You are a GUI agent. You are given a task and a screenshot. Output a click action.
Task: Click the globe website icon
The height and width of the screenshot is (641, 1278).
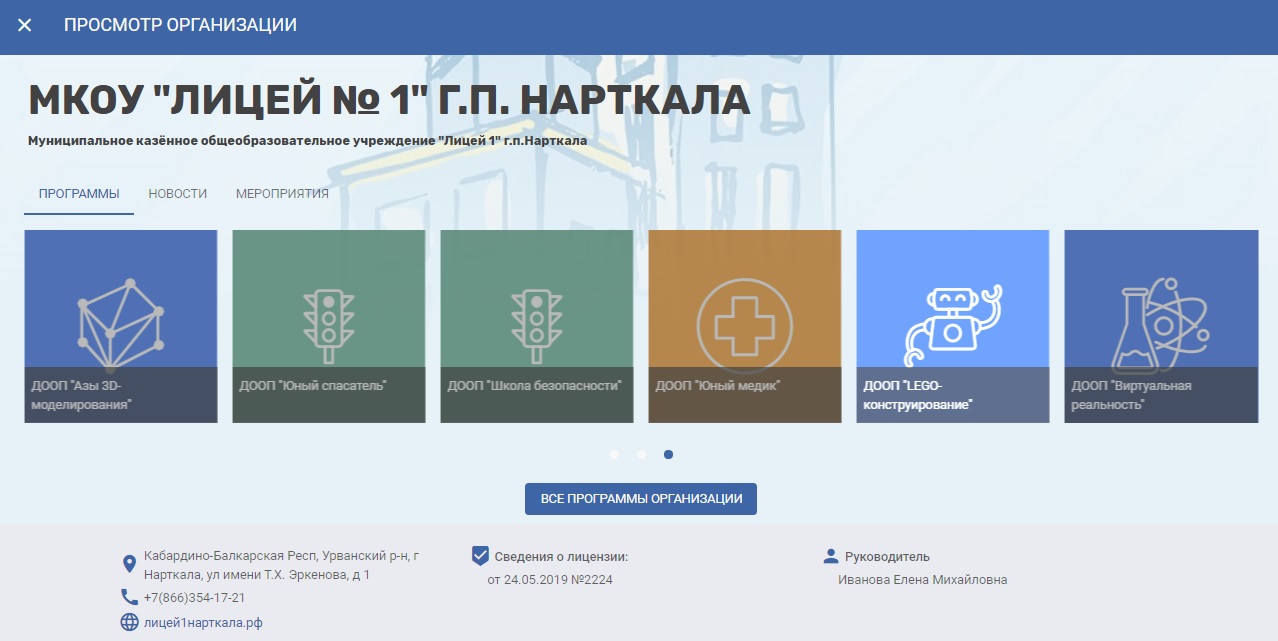coord(129,622)
